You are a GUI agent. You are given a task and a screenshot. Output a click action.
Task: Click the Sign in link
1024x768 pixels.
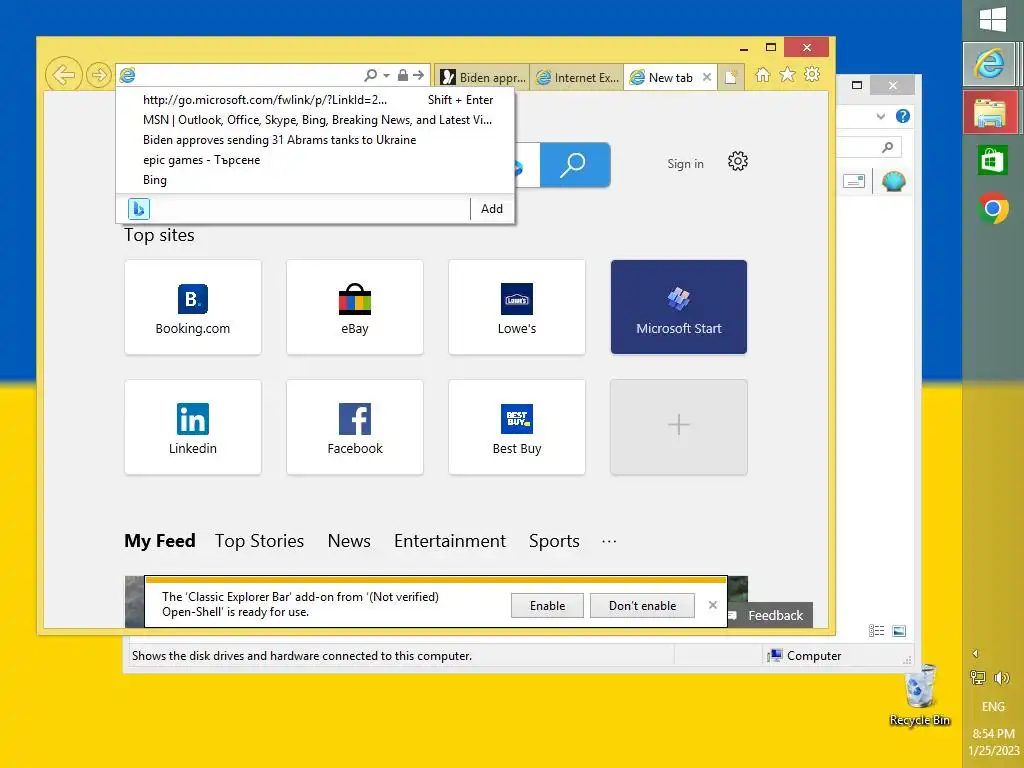click(x=685, y=164)
